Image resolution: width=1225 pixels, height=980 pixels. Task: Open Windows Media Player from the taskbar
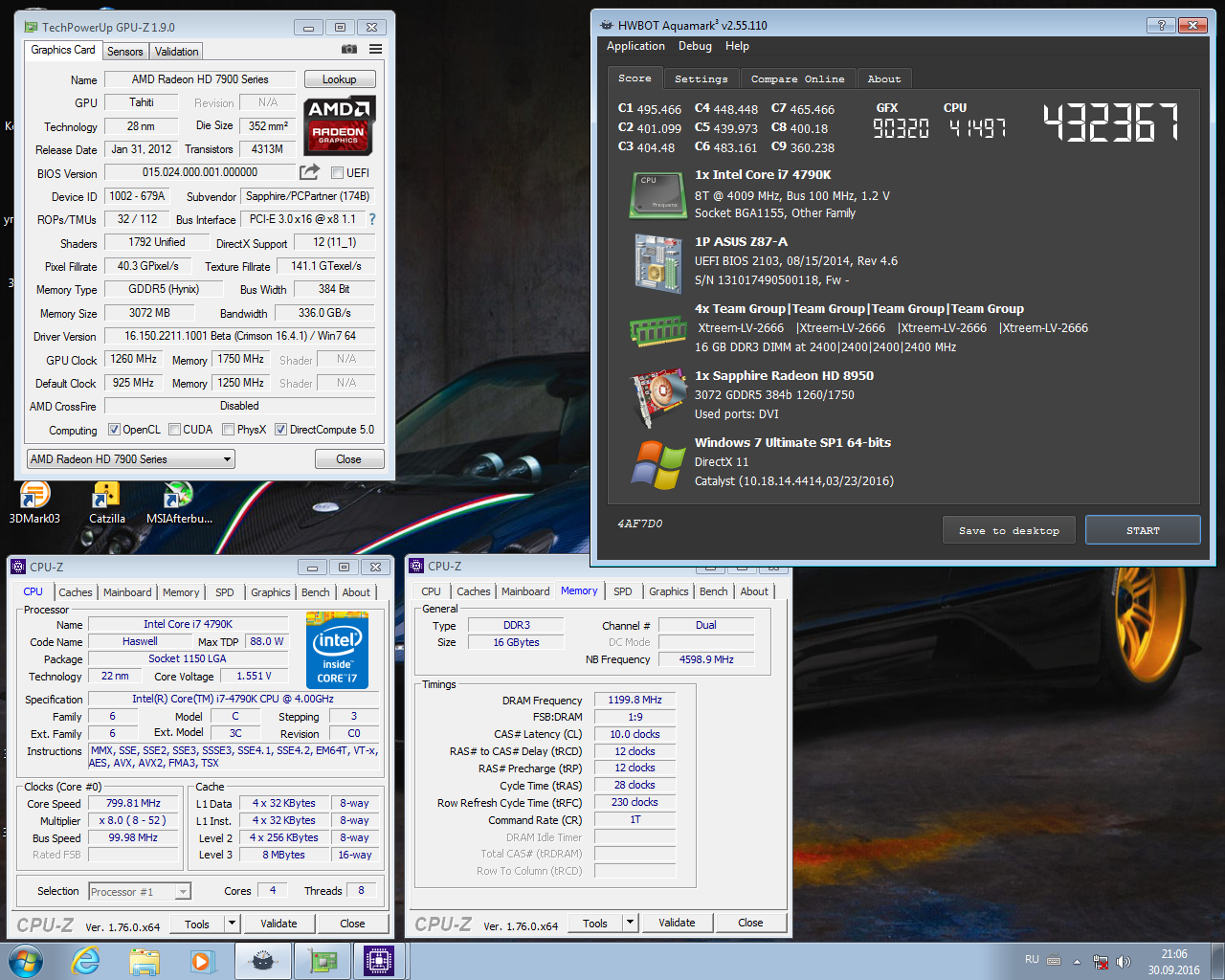[x=202, y=961]
